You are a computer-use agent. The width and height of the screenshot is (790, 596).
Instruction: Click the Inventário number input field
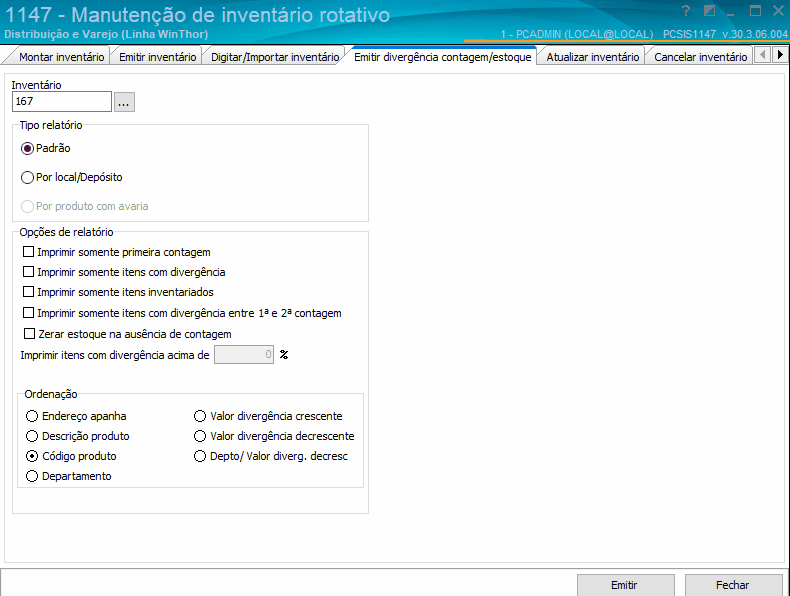(61, 102)
